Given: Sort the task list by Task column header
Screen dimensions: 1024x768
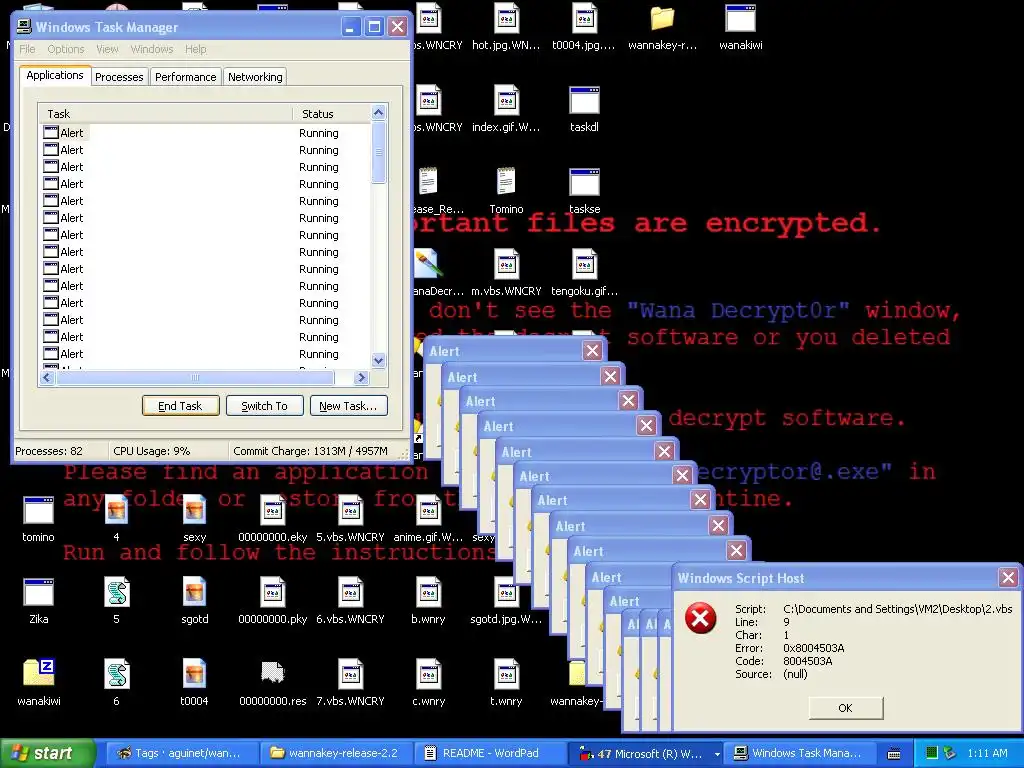Looking at the screenshot, I should [x=165, y=114].
